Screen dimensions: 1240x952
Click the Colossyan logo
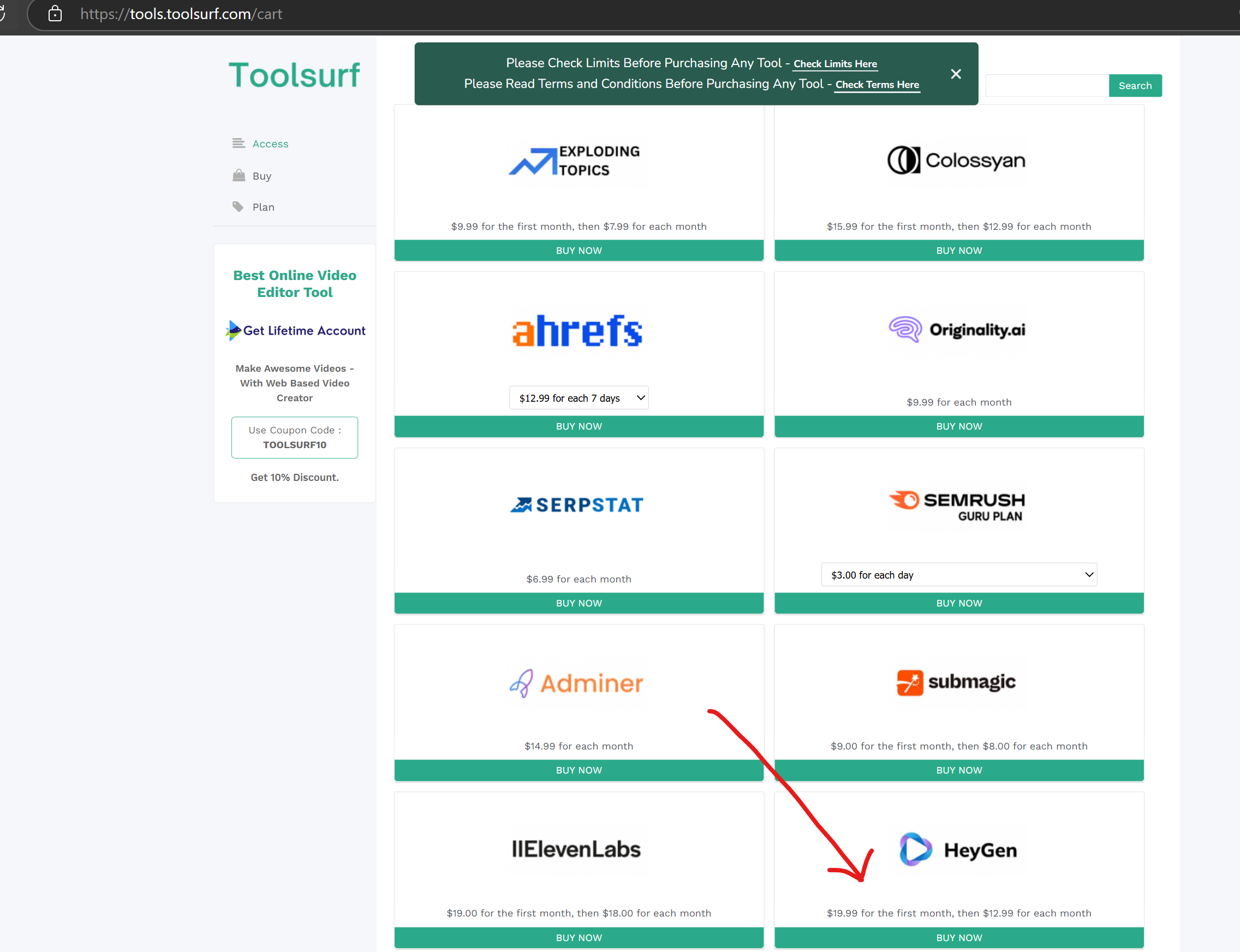[956, 160]
